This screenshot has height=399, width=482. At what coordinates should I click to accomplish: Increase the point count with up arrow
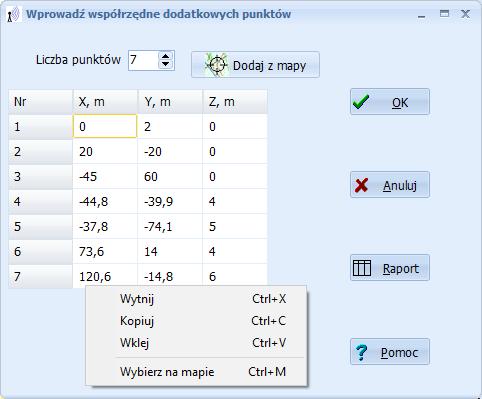click(x=165, y=56)
